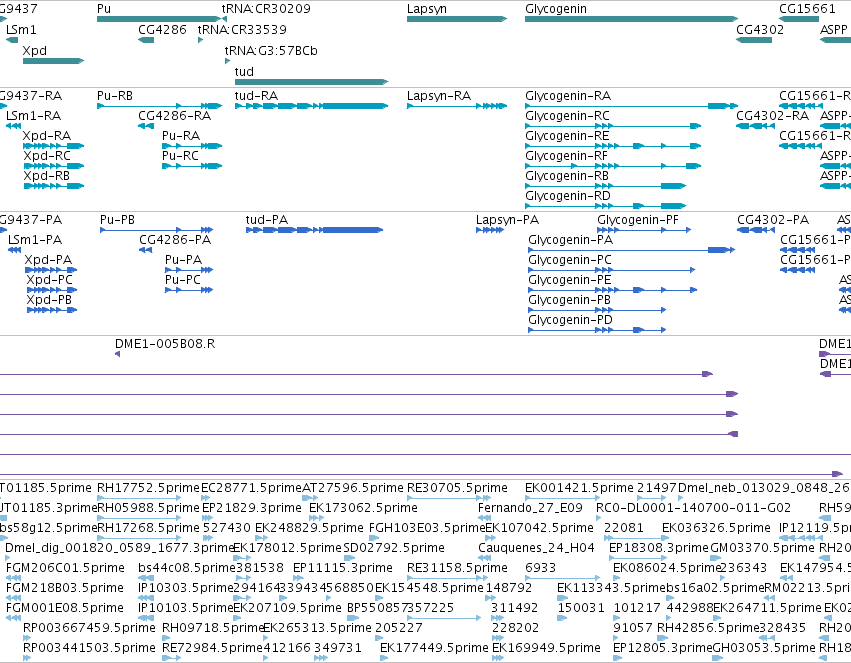Click the CG4286-RA transcript
Image resolution: width=851 pixels, height=663 pixels.
click(x=146, y=126)
